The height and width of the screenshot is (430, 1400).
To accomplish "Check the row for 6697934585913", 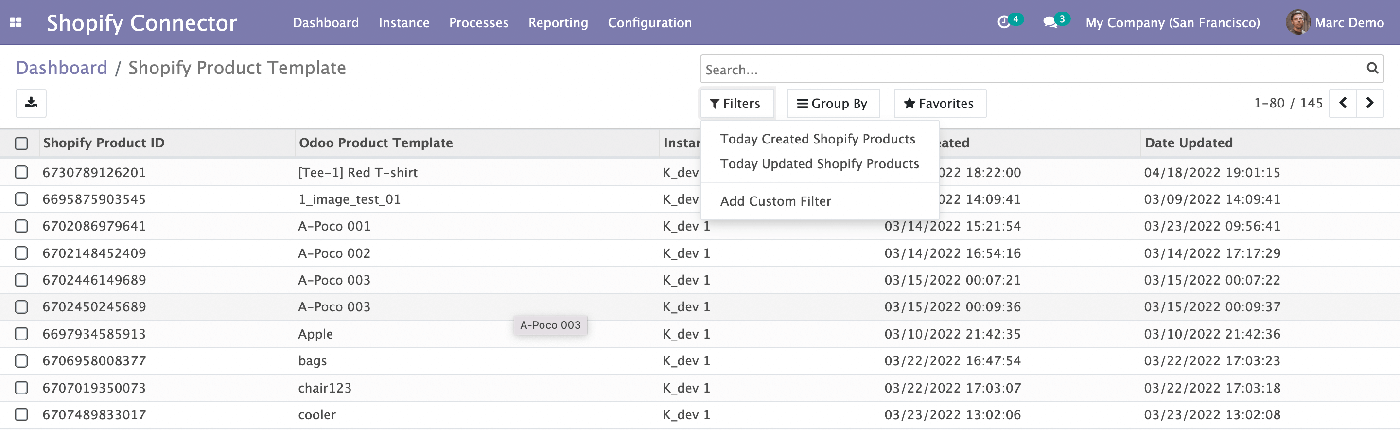I will 22,334.
